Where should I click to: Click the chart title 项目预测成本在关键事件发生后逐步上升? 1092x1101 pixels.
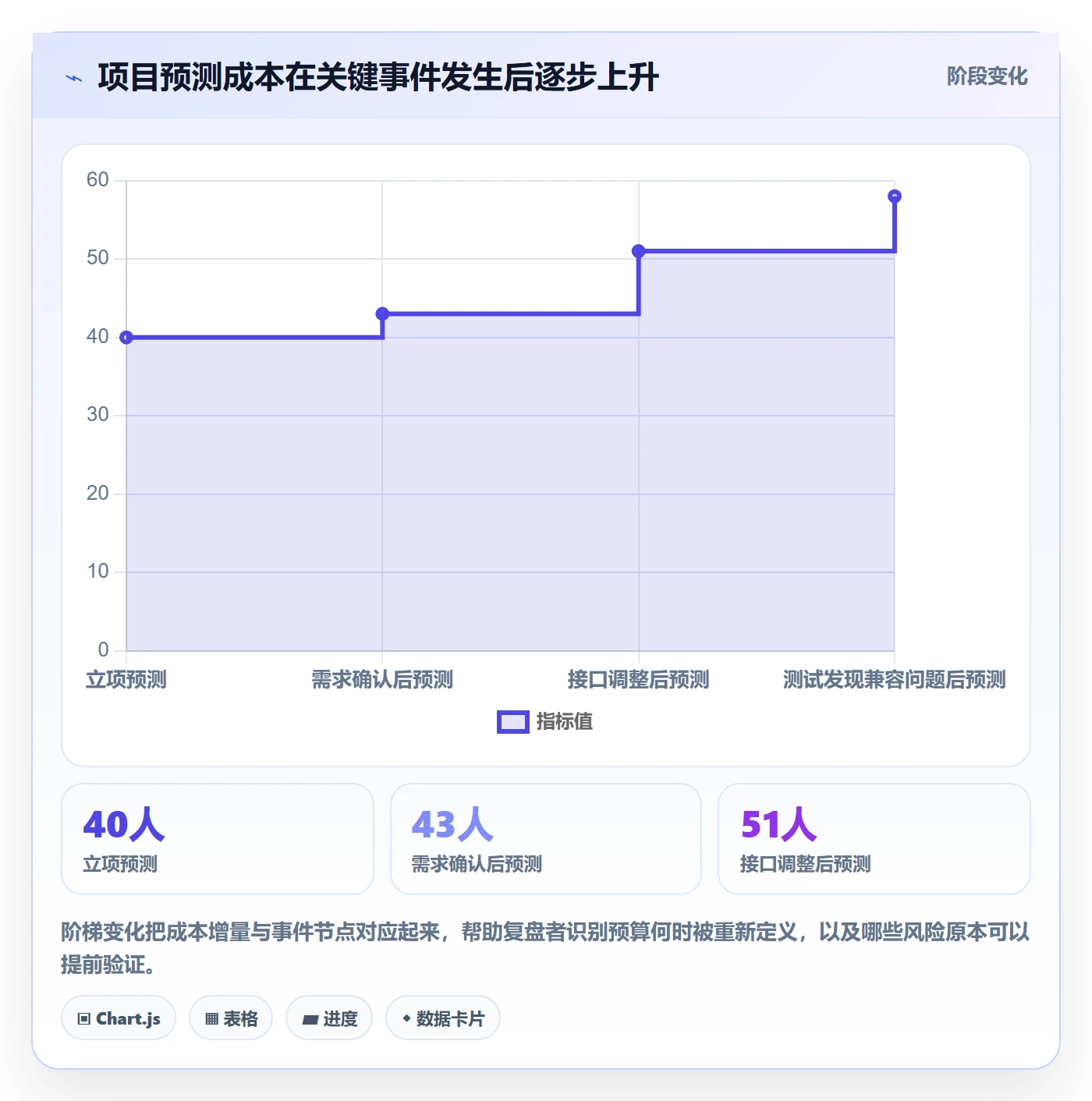tap(378, 78)
